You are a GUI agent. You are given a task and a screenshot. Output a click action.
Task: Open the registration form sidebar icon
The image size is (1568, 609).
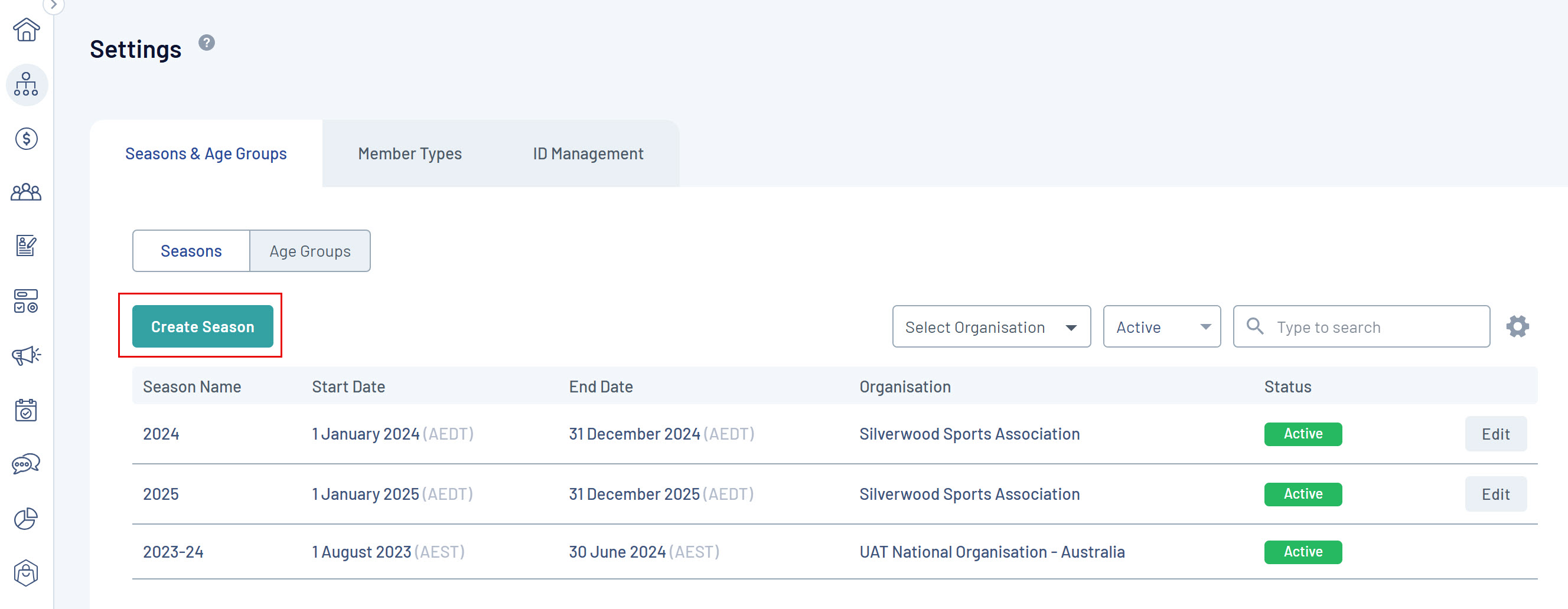[x=26, y=246]
